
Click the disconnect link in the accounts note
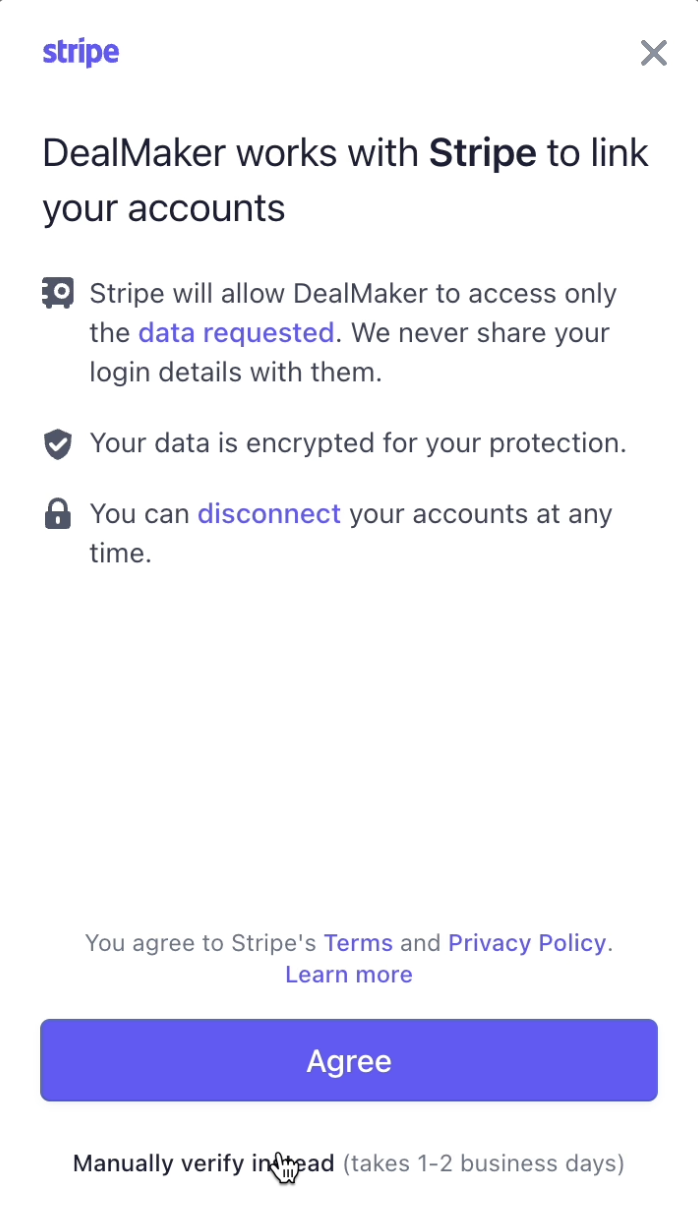(268, 513)
